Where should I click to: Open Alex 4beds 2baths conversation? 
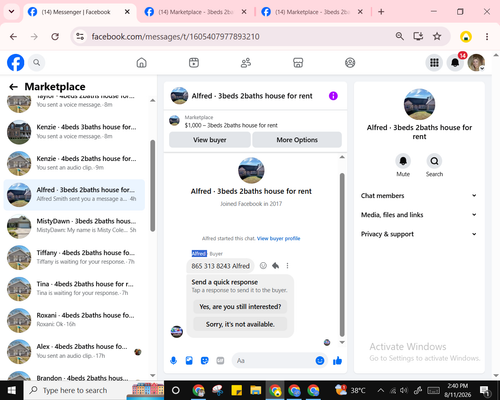tap(74, 351)
